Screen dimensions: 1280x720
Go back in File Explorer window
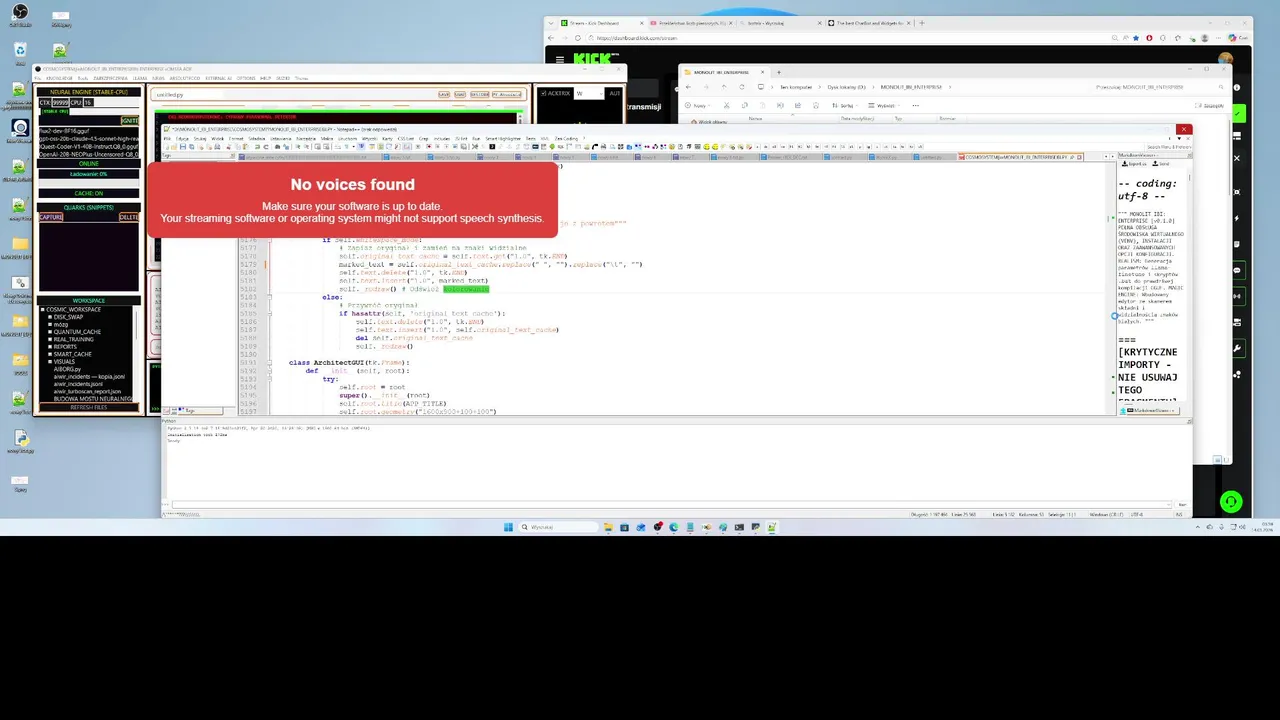pos(688,87)
